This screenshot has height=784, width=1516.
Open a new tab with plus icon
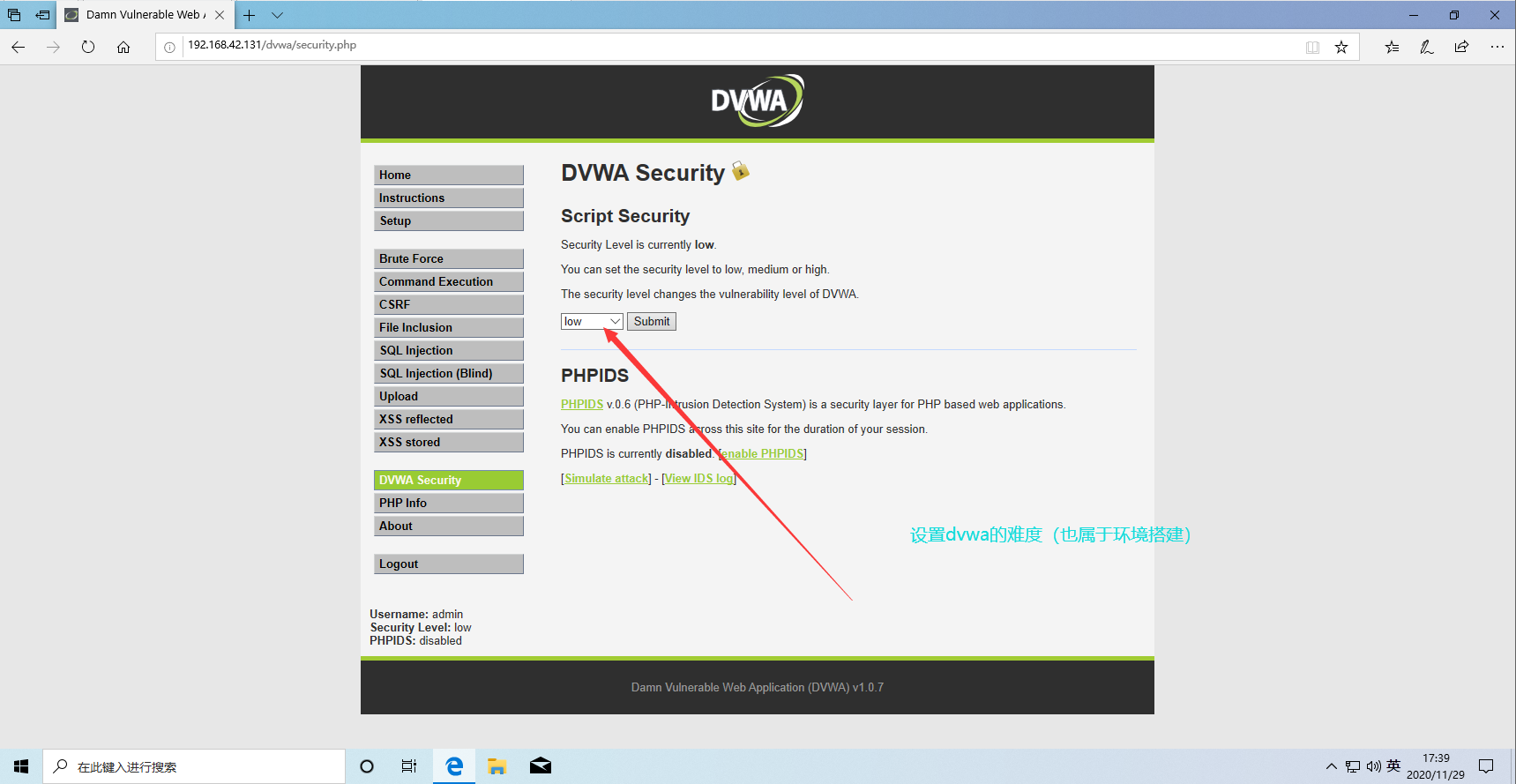click(x=249, y=15)
